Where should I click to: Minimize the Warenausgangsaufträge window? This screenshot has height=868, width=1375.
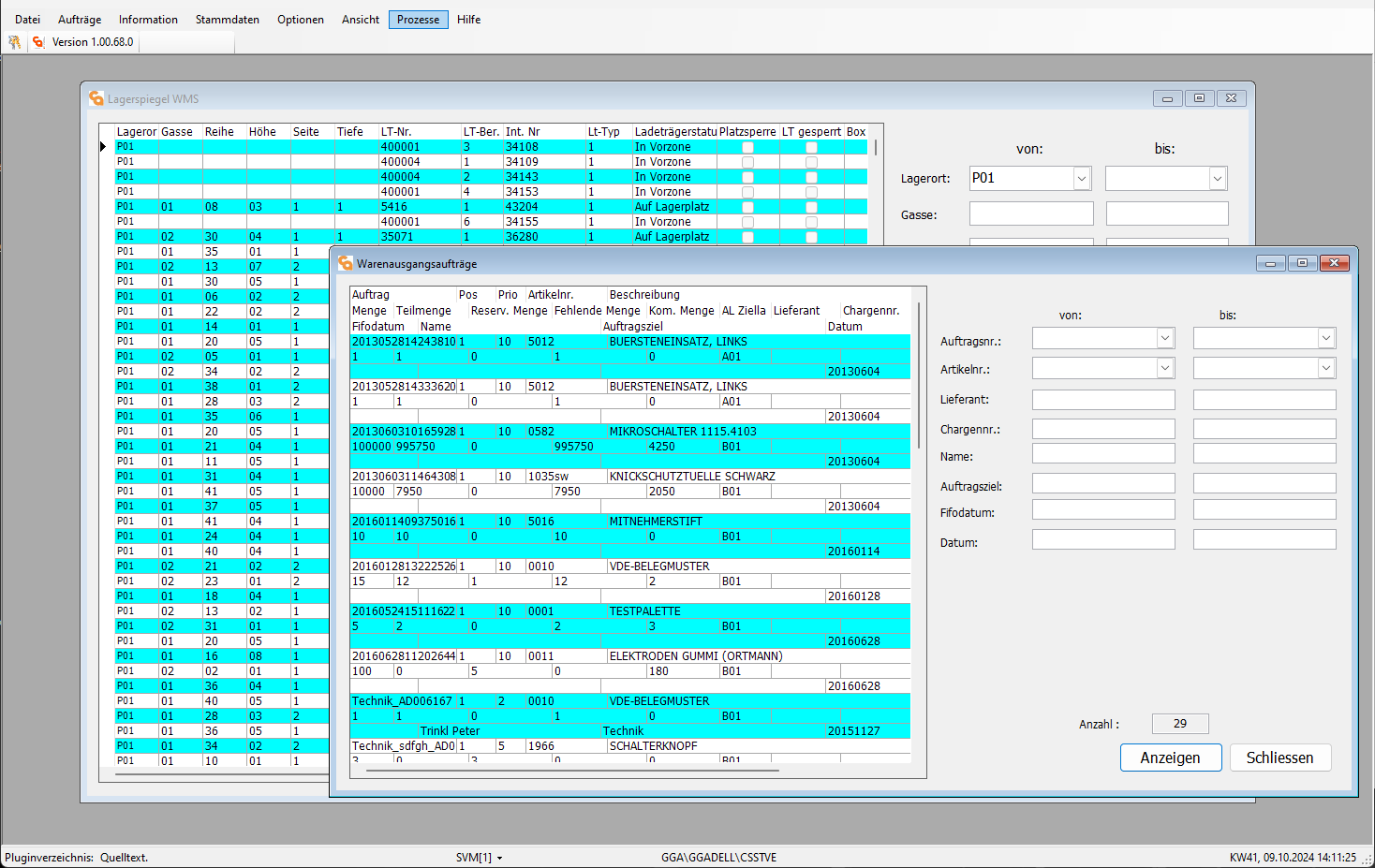1270,263
